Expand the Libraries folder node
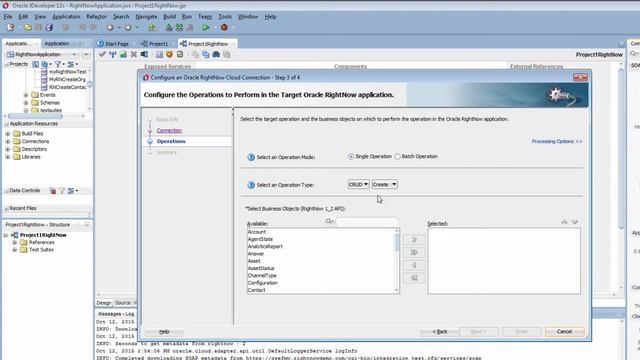Image resolution: width=640 pixels, height=360 pixels. (x=8, y=157)
